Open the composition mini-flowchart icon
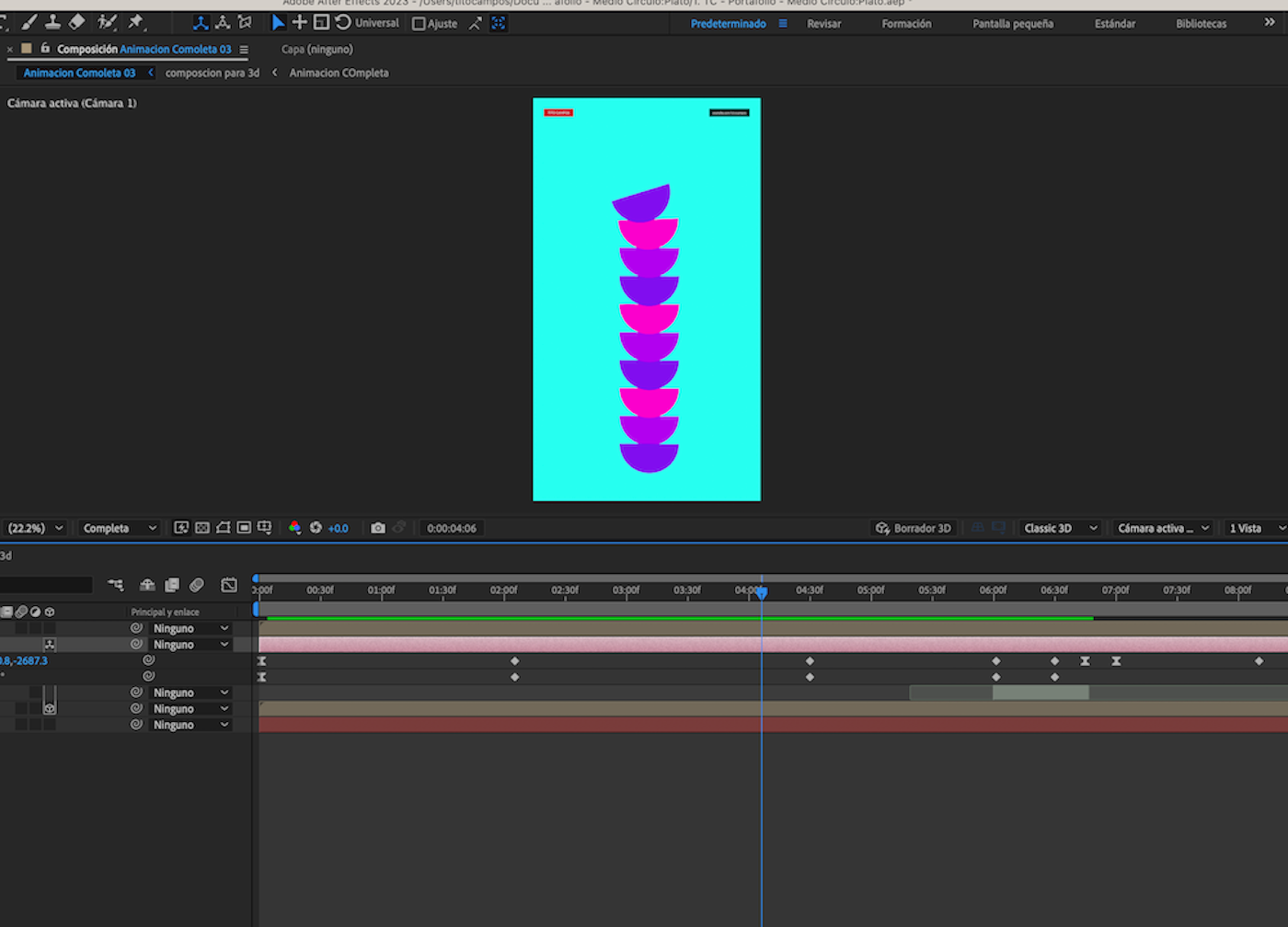 click(116, 585)
